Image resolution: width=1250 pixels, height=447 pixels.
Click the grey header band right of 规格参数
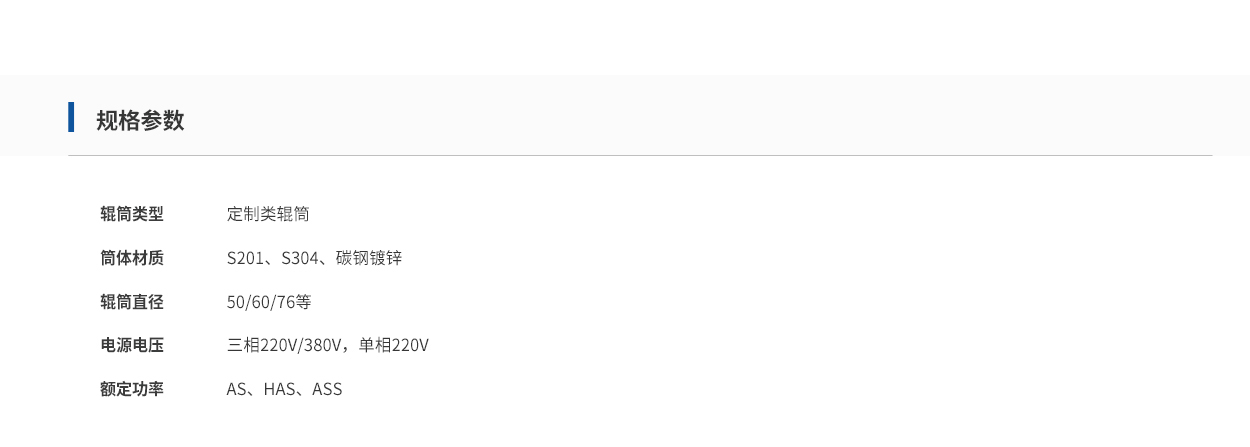pos(700,116)
